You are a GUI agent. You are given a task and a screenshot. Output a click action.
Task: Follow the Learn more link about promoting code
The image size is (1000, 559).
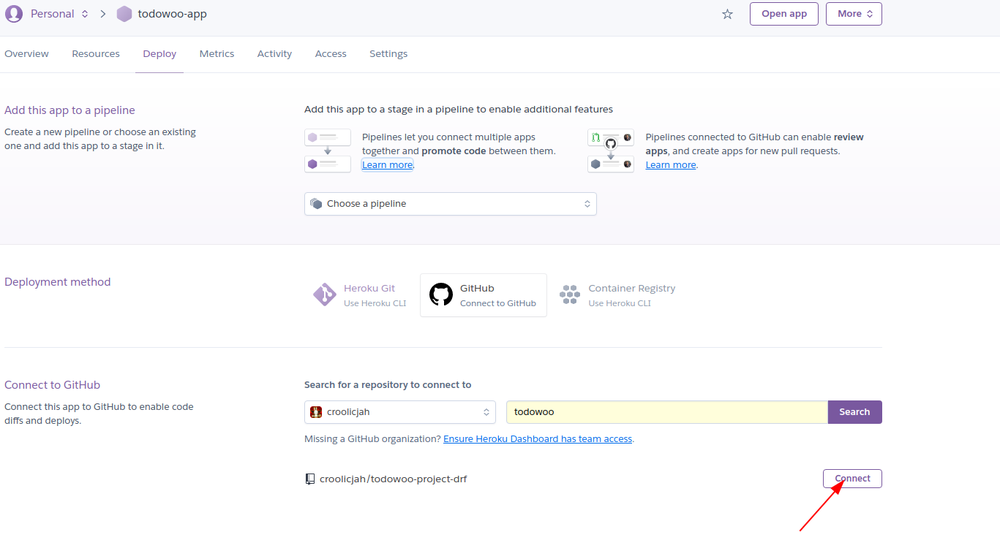tap(387, 164)
